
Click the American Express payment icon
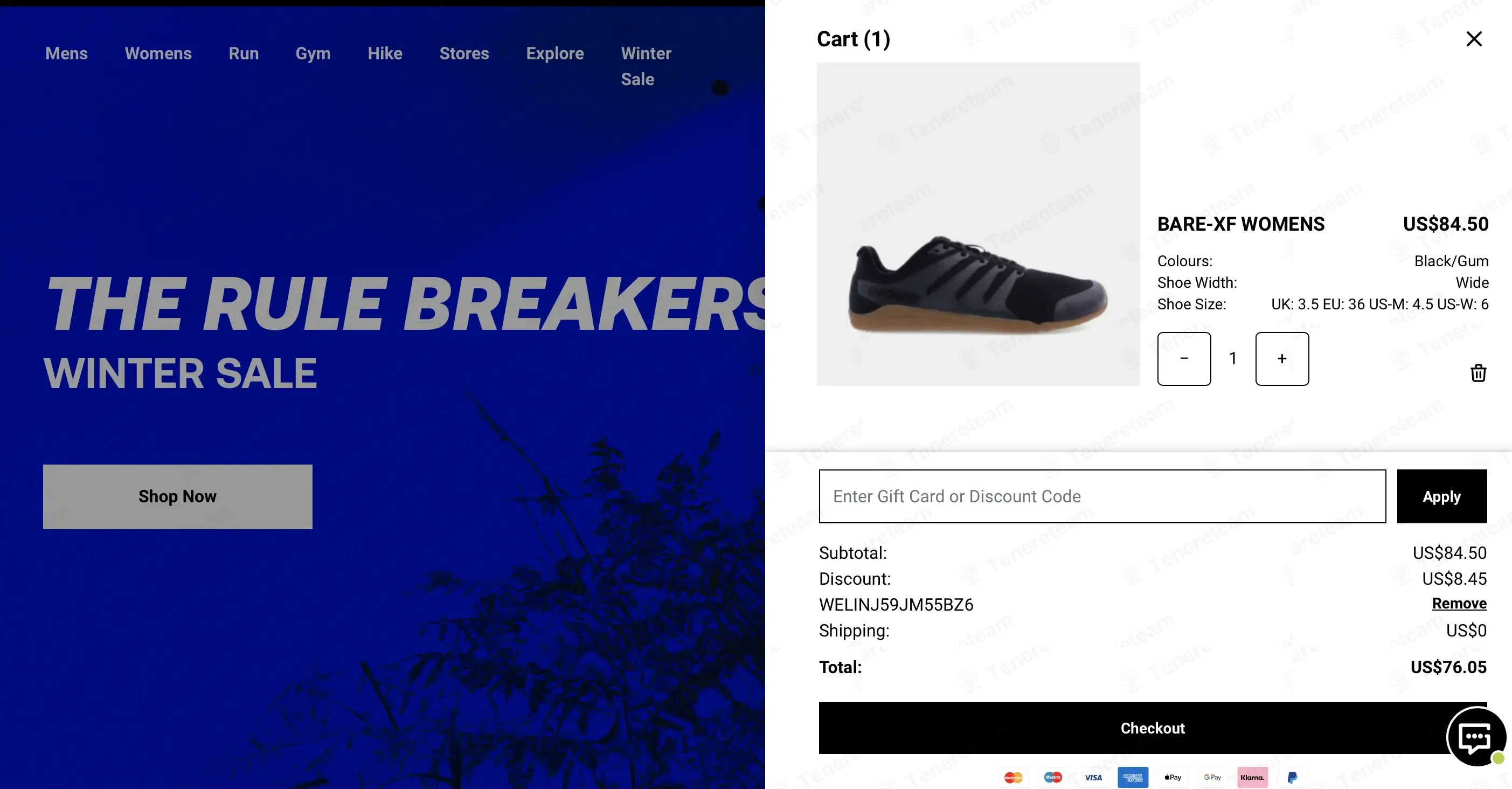click(1133, 777)
